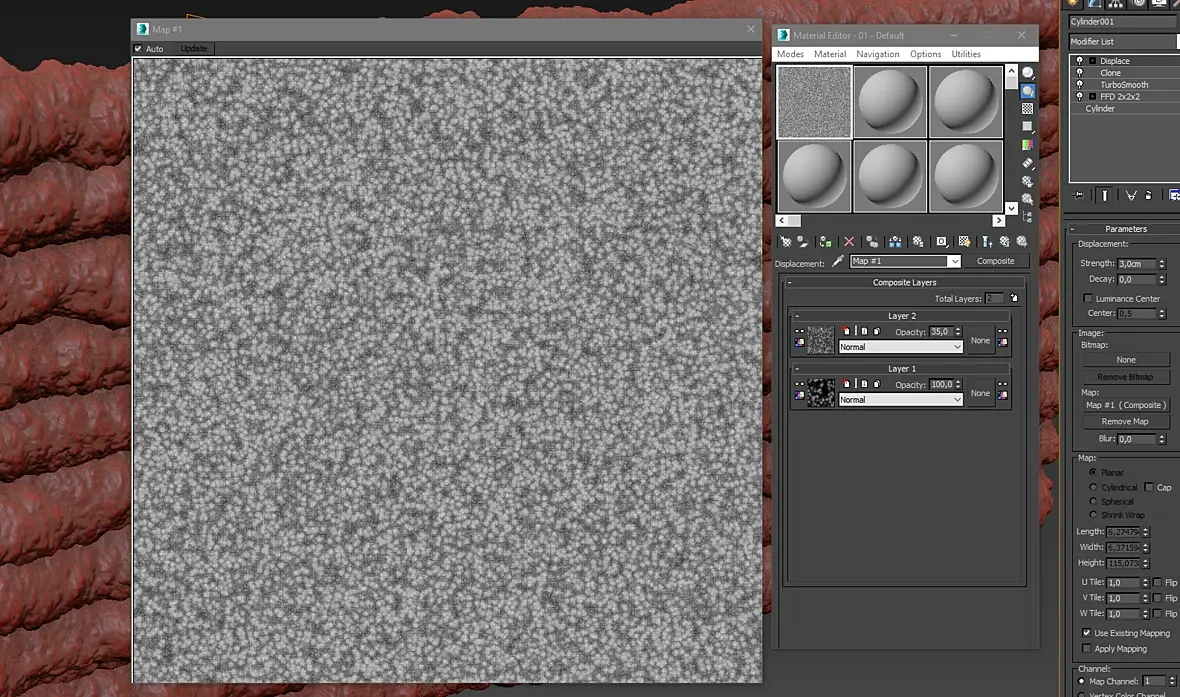
Task: Click Layer 1 mask None button
Action: (980, 393)
